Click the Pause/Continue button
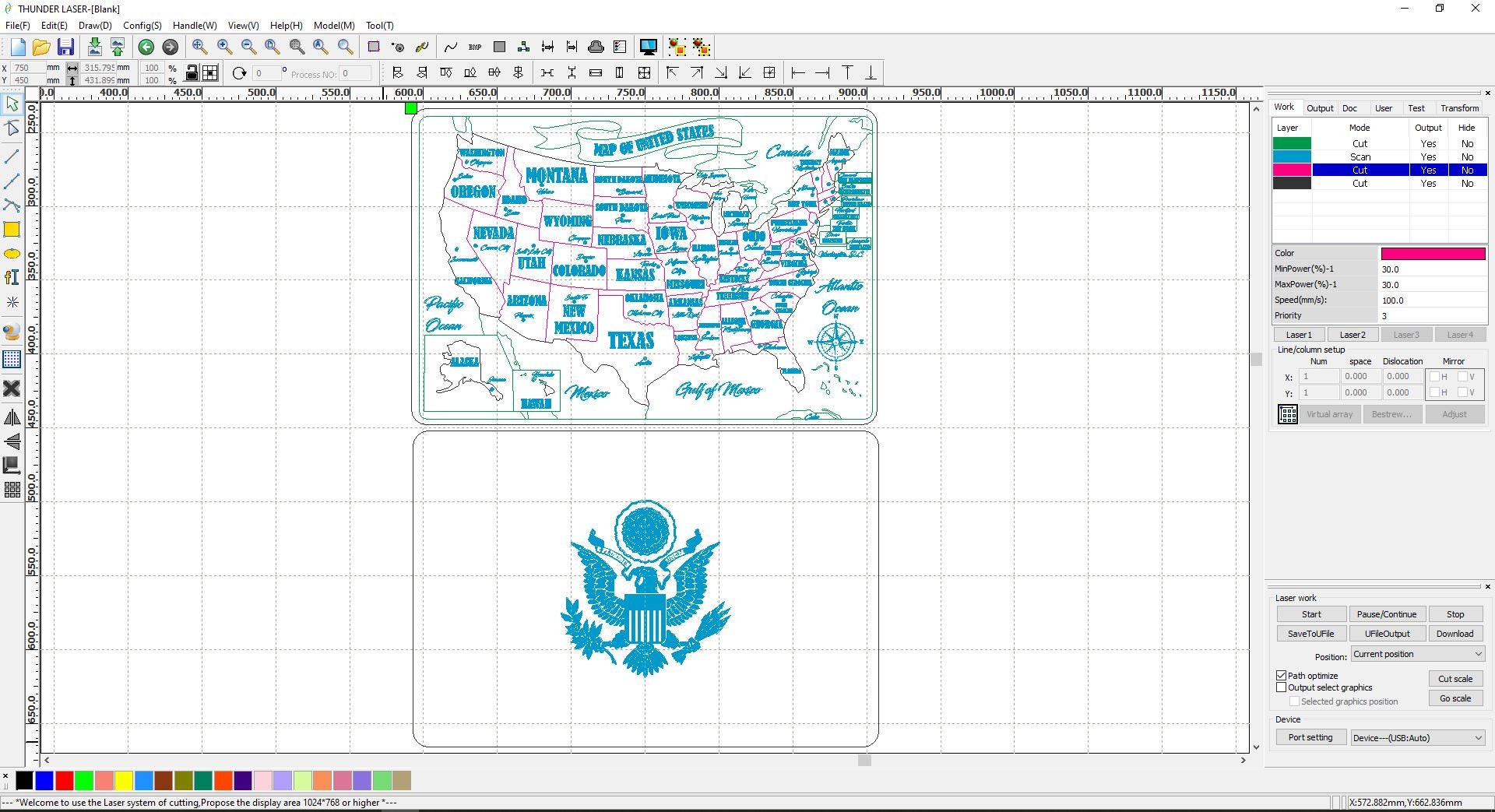This screenshot has width=1495, height=812. (x=1387, y=614)
